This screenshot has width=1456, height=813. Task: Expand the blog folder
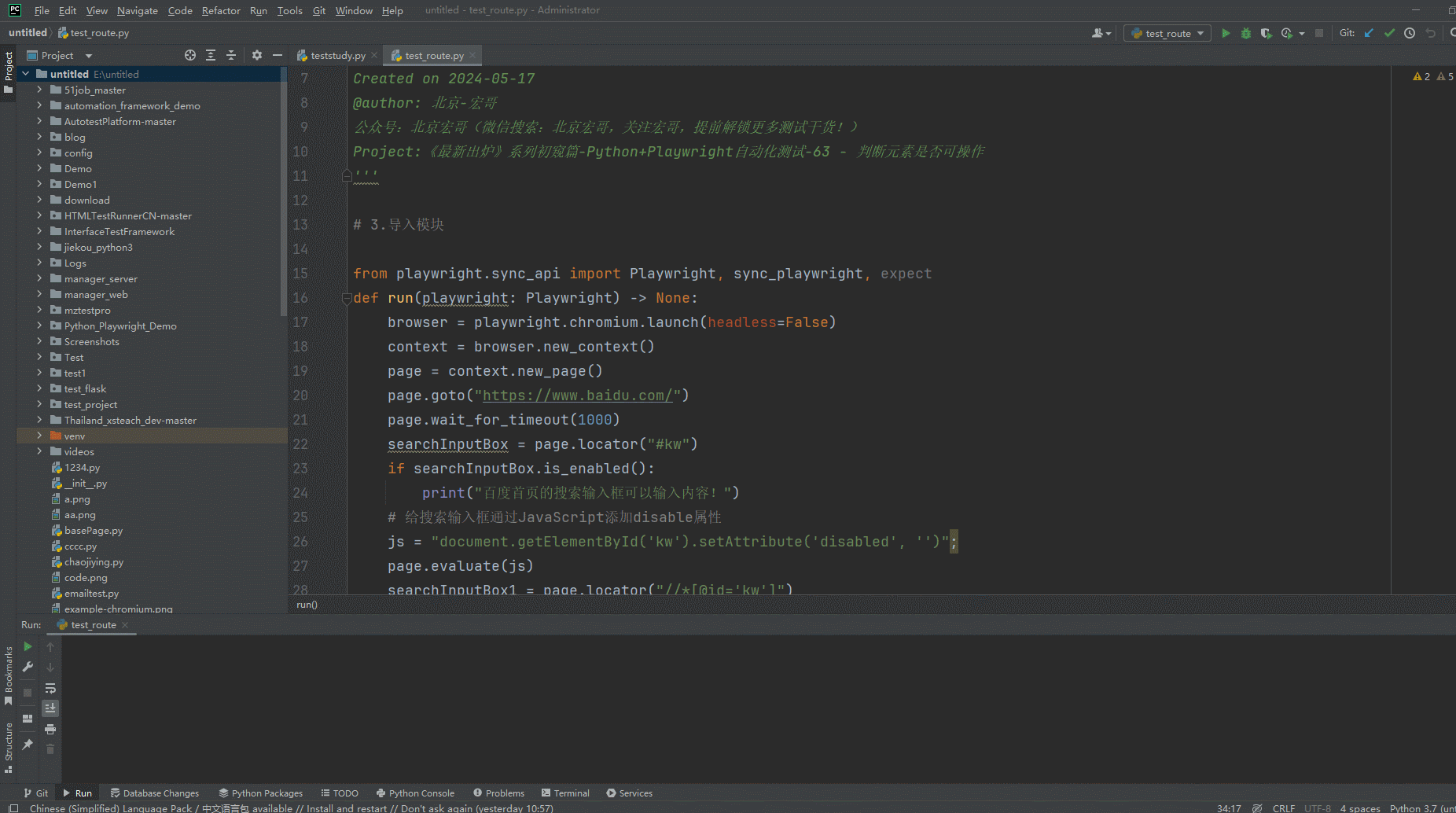pyautogui.click(x=39, y=137)
